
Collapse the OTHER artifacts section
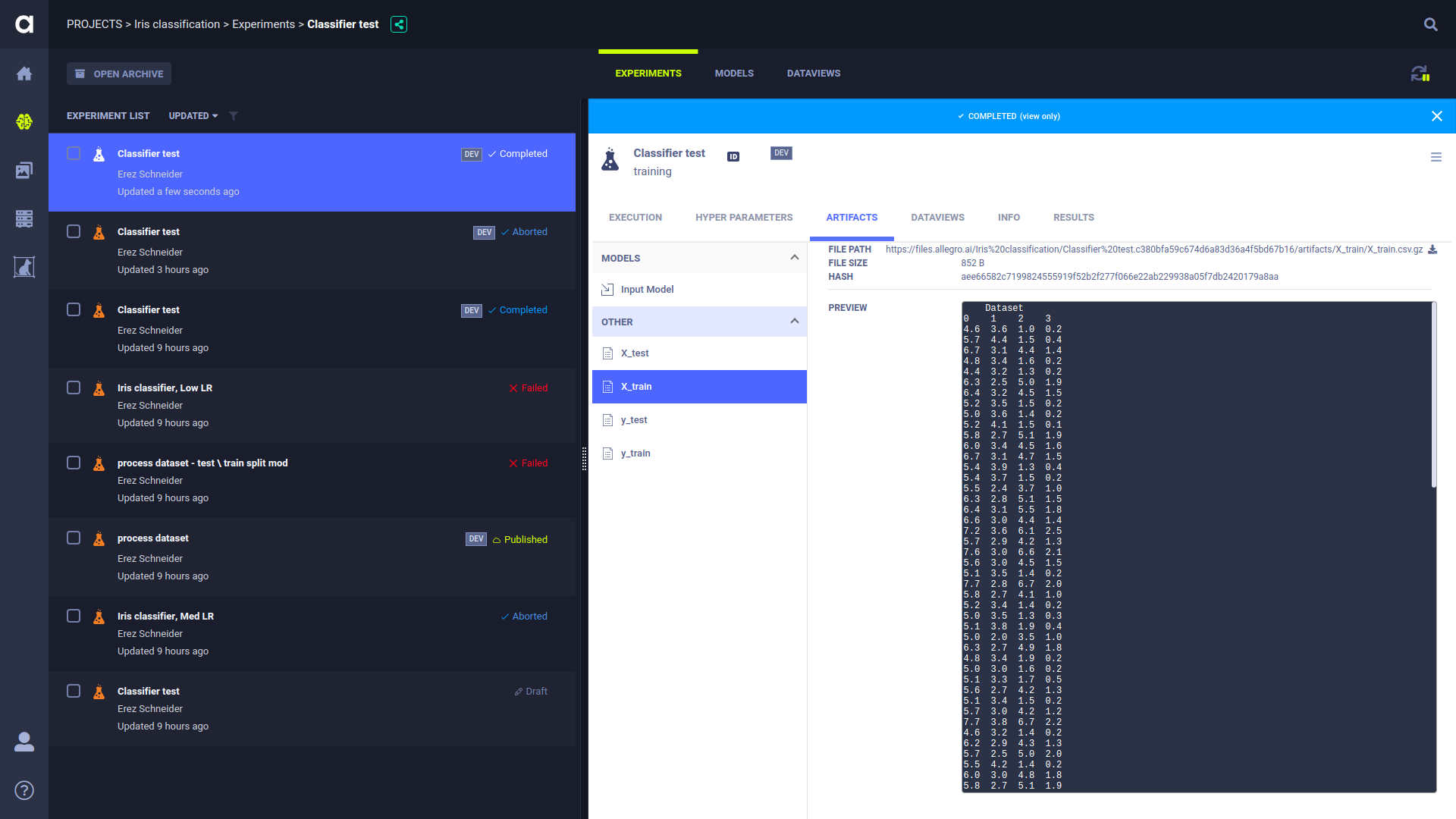[x=794, y=322]
